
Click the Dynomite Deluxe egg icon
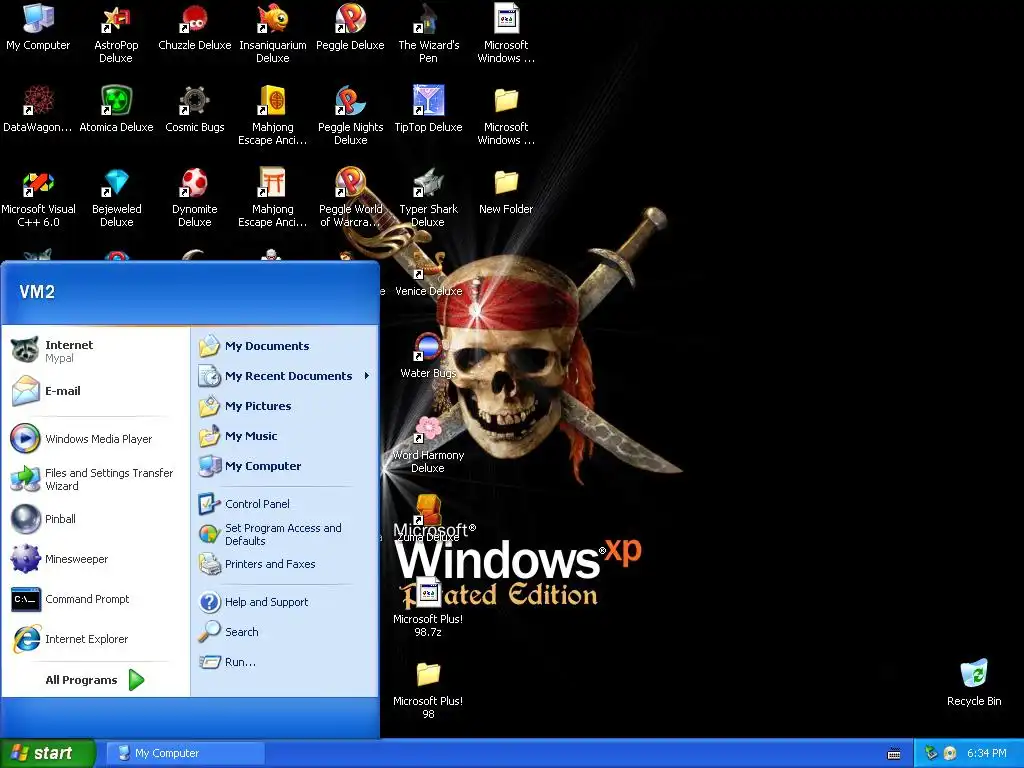[x=194, y=183]
